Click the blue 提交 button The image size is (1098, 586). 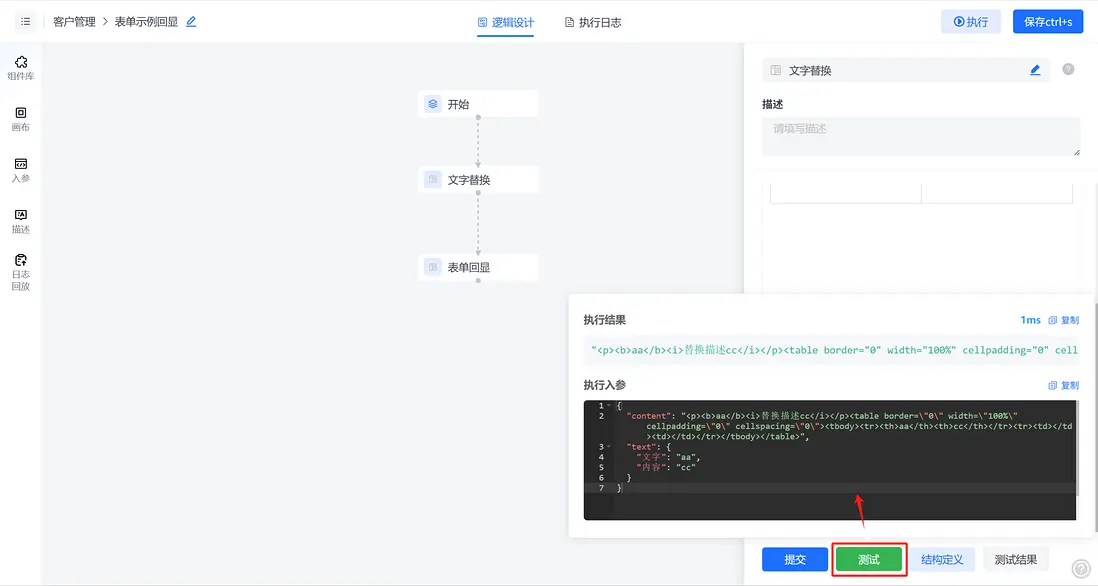tap(795, 559)
